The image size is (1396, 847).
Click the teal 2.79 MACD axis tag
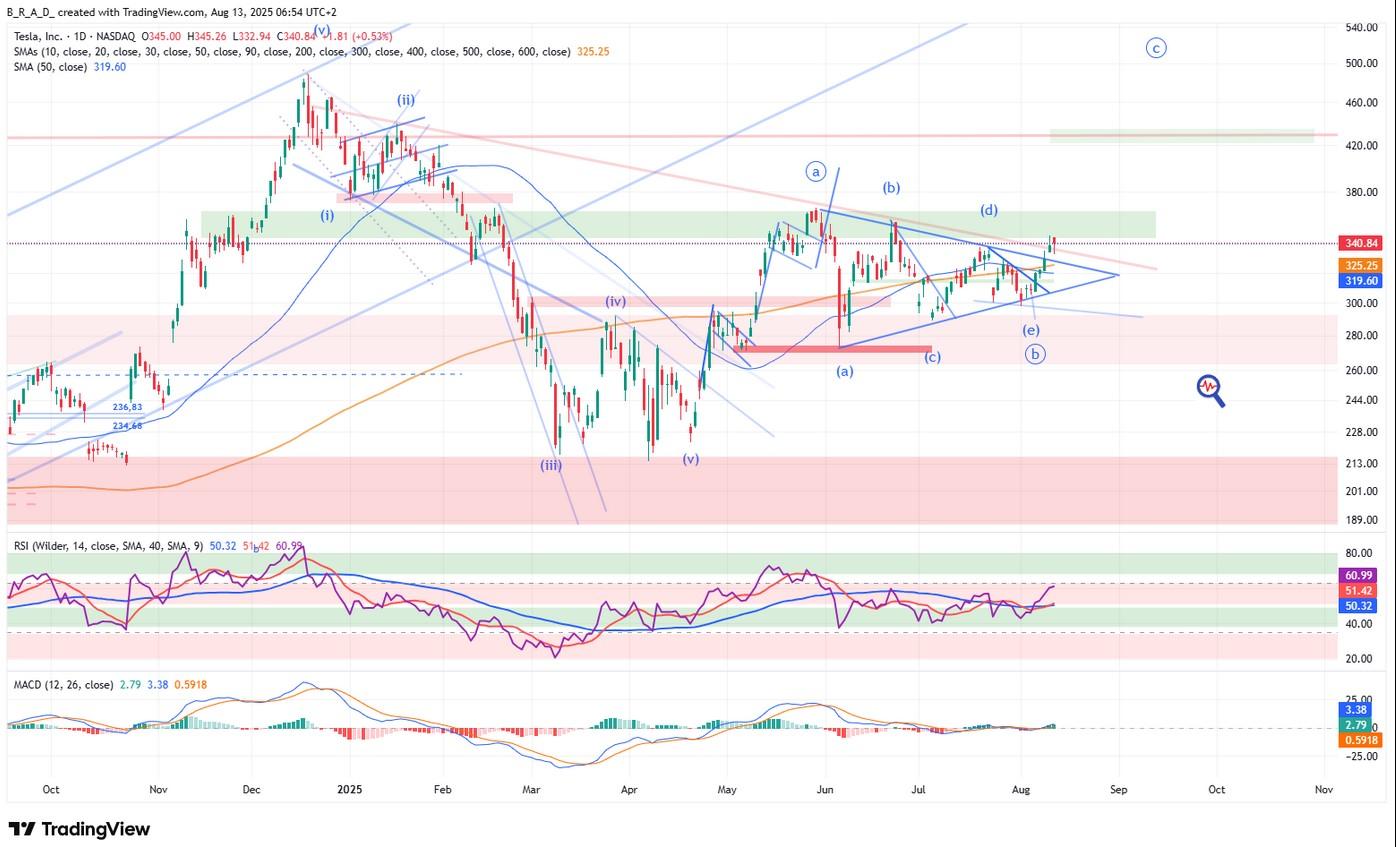pos(1354,724)
